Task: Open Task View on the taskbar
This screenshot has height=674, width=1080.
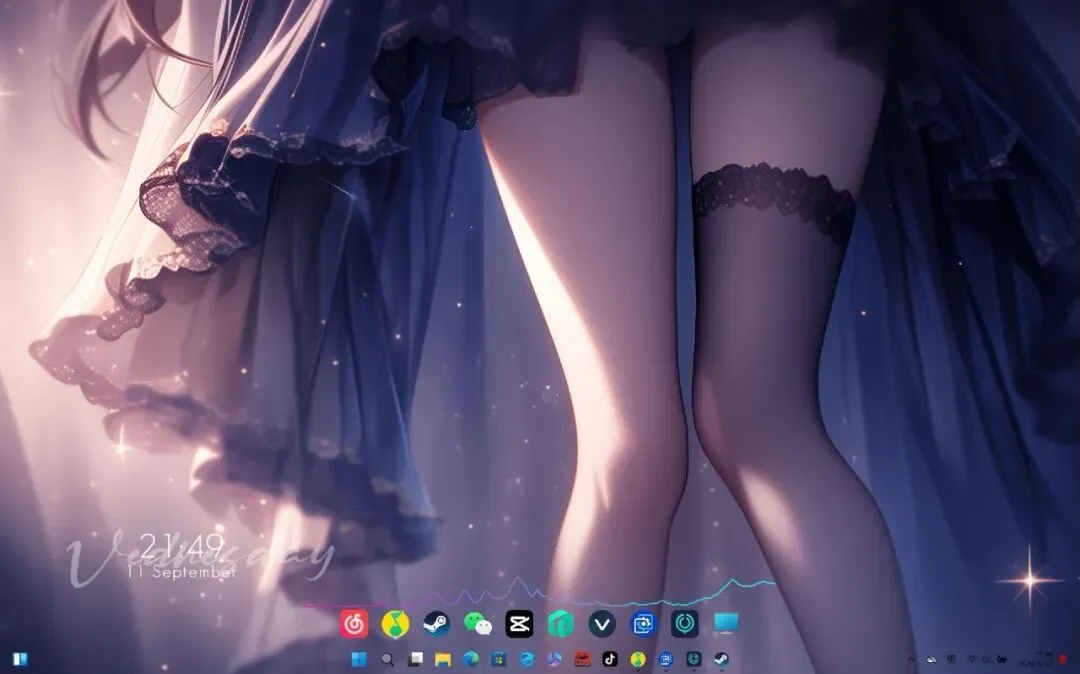Action: (x=415, y=660)
